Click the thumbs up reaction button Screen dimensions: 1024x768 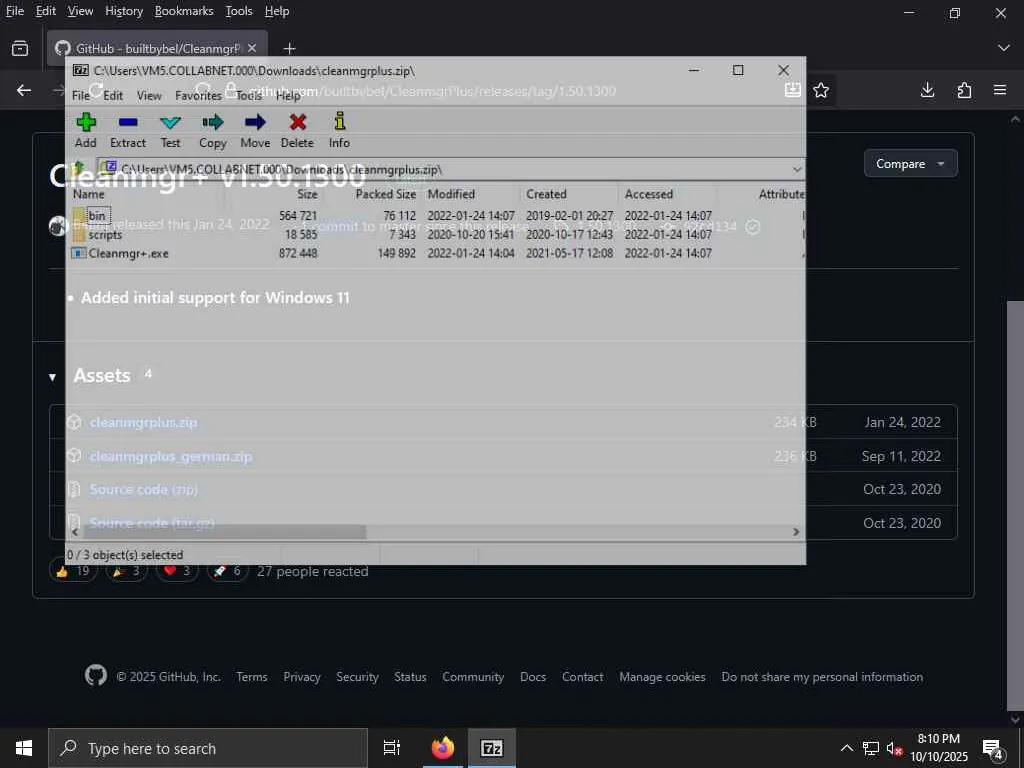[73, 571]
